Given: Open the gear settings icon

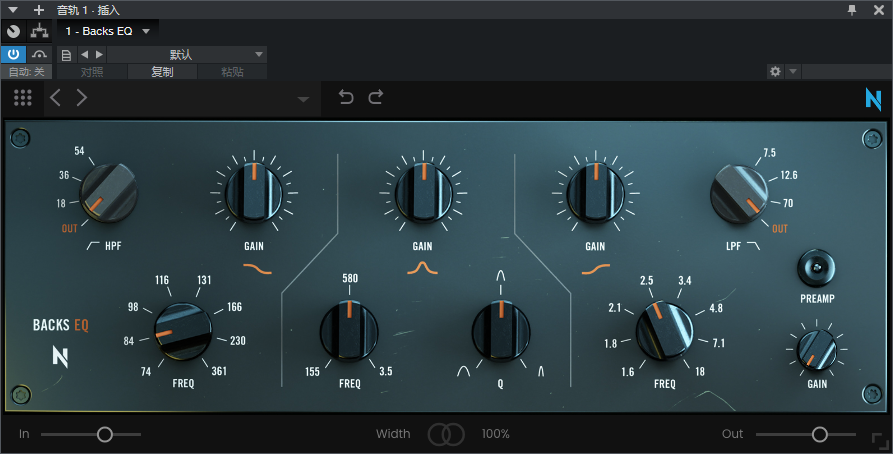Looking at the screenshot, I should click(x=775, y=72).
